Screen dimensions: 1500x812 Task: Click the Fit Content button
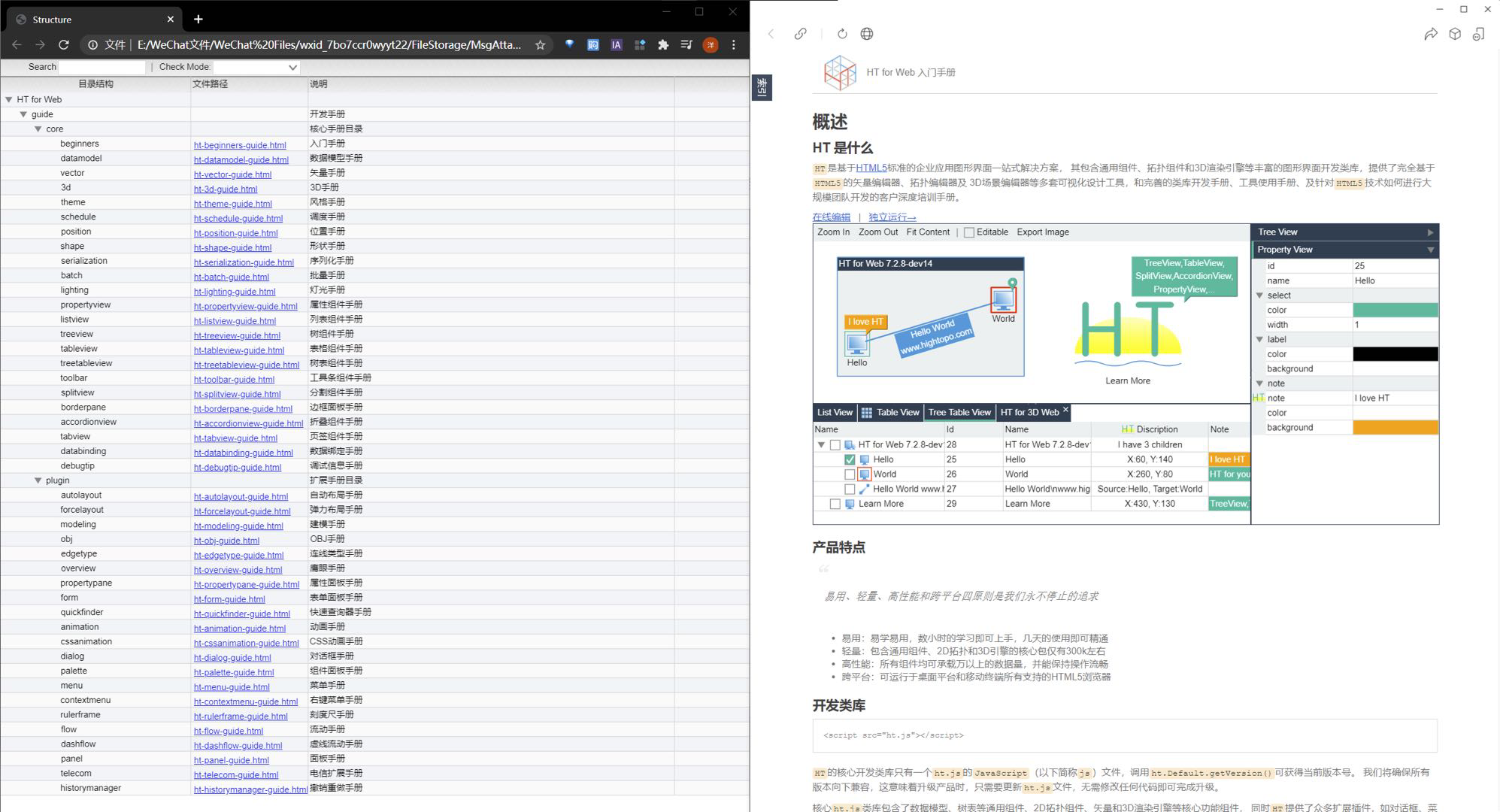click(928, 232)
